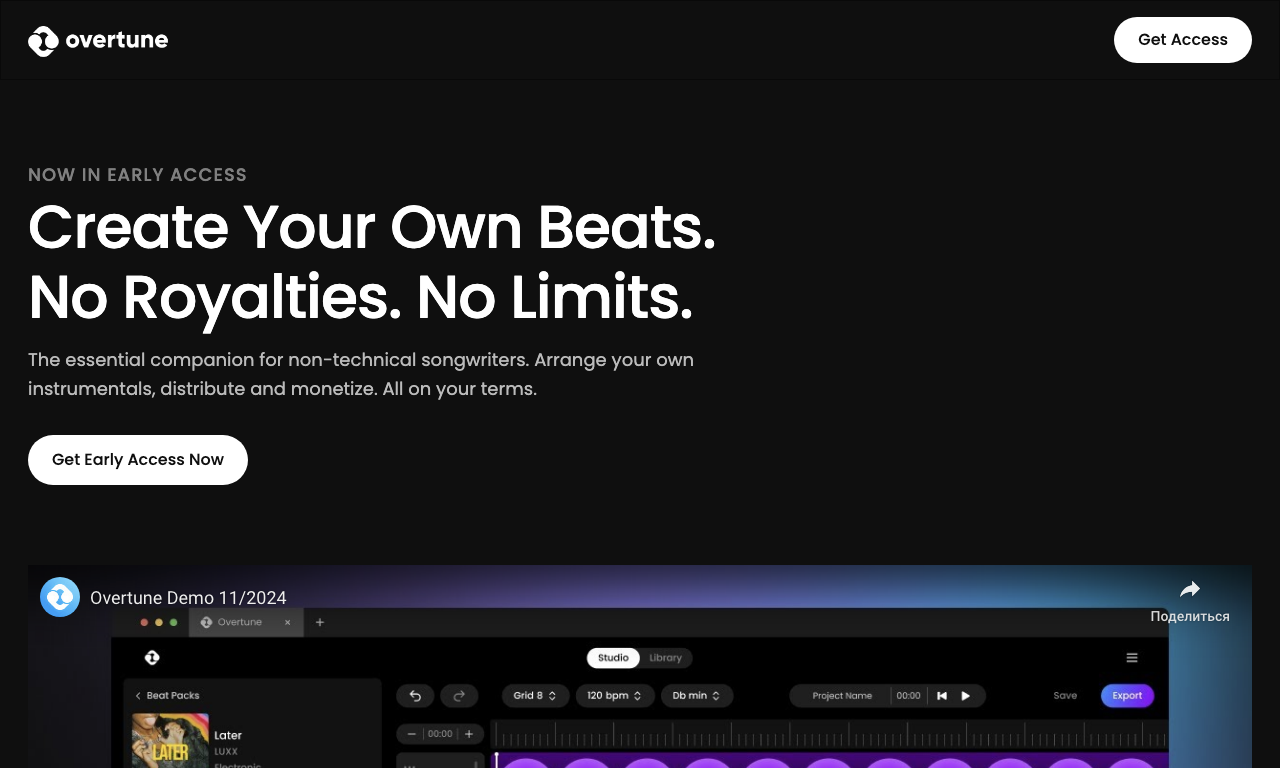The height and width of the screenshot is (768, 1280).
Task: Open the Db min key dropdown
Action: coord(697,696)
